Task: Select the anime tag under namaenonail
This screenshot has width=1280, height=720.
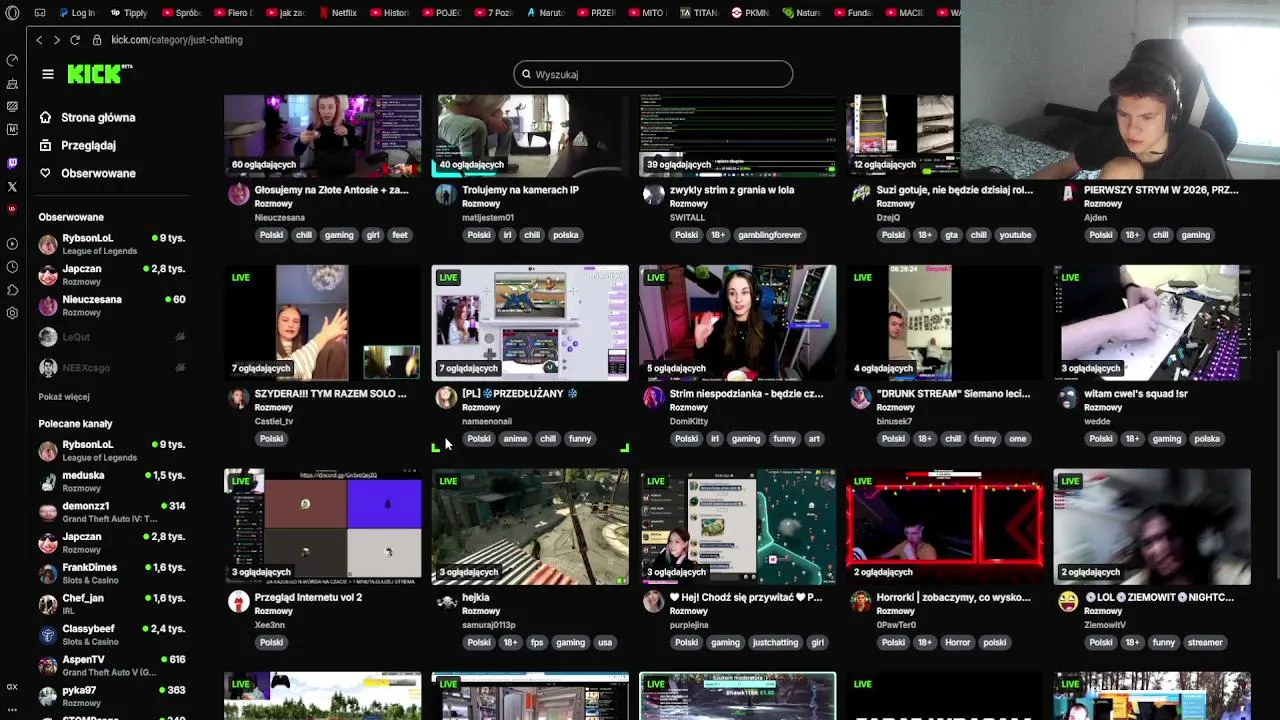Action: [x=515, y=439]
